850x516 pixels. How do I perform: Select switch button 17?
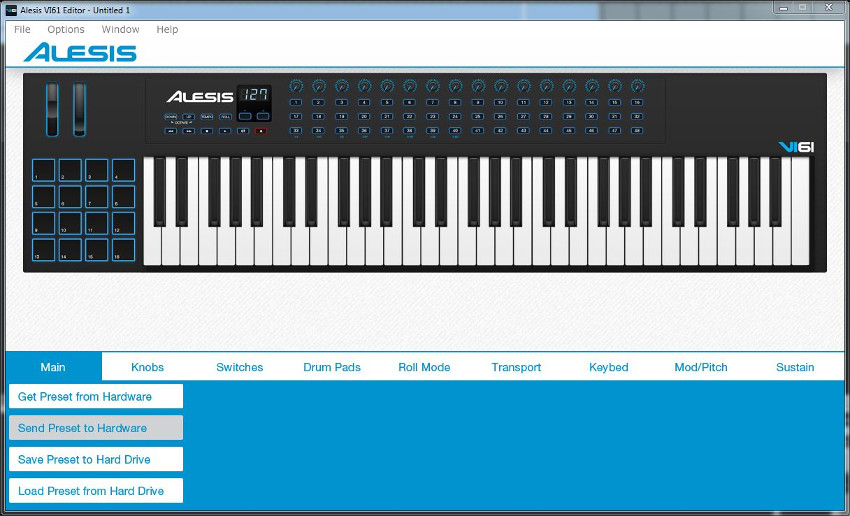[295, 117]
